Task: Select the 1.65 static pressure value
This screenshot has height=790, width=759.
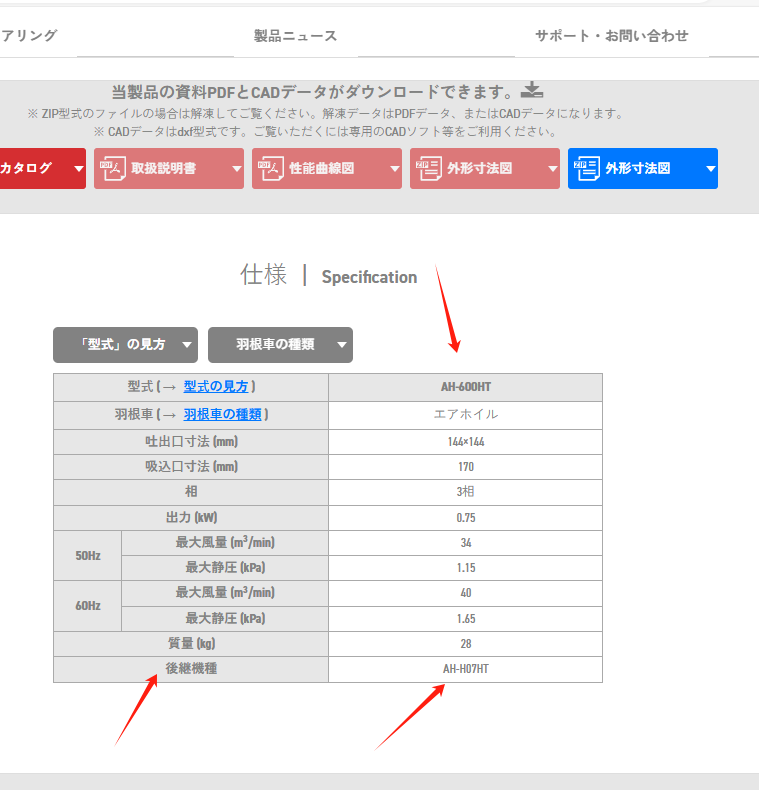Action: coord(466,619)
